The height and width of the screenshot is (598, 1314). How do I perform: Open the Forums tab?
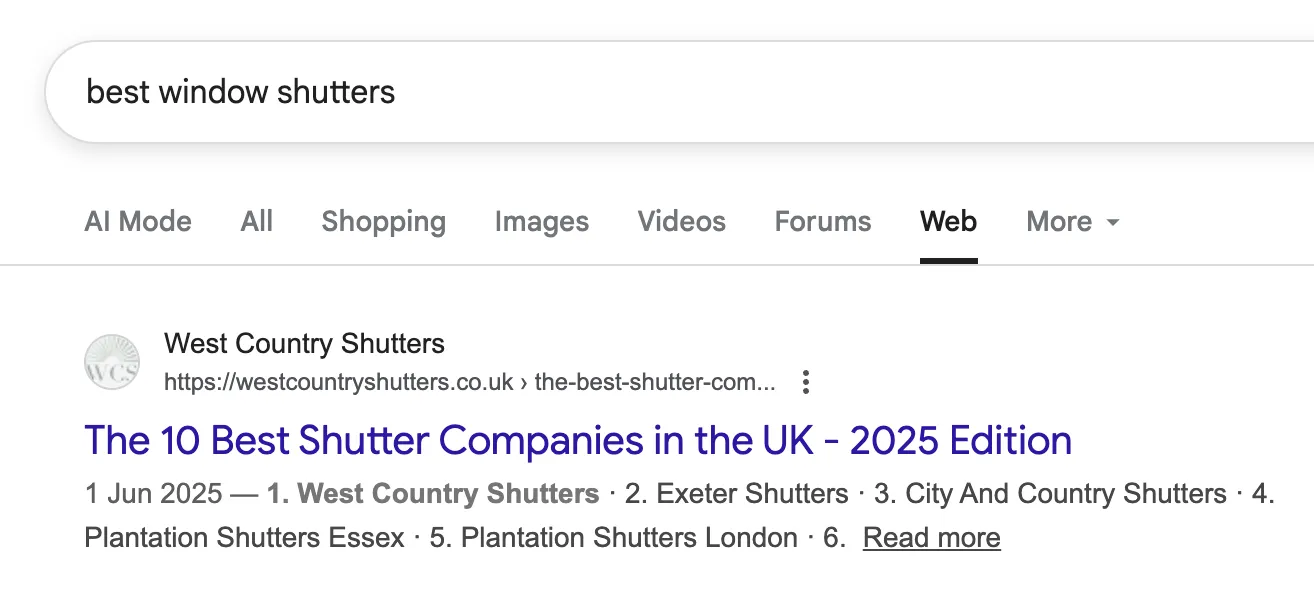point(822,222)
